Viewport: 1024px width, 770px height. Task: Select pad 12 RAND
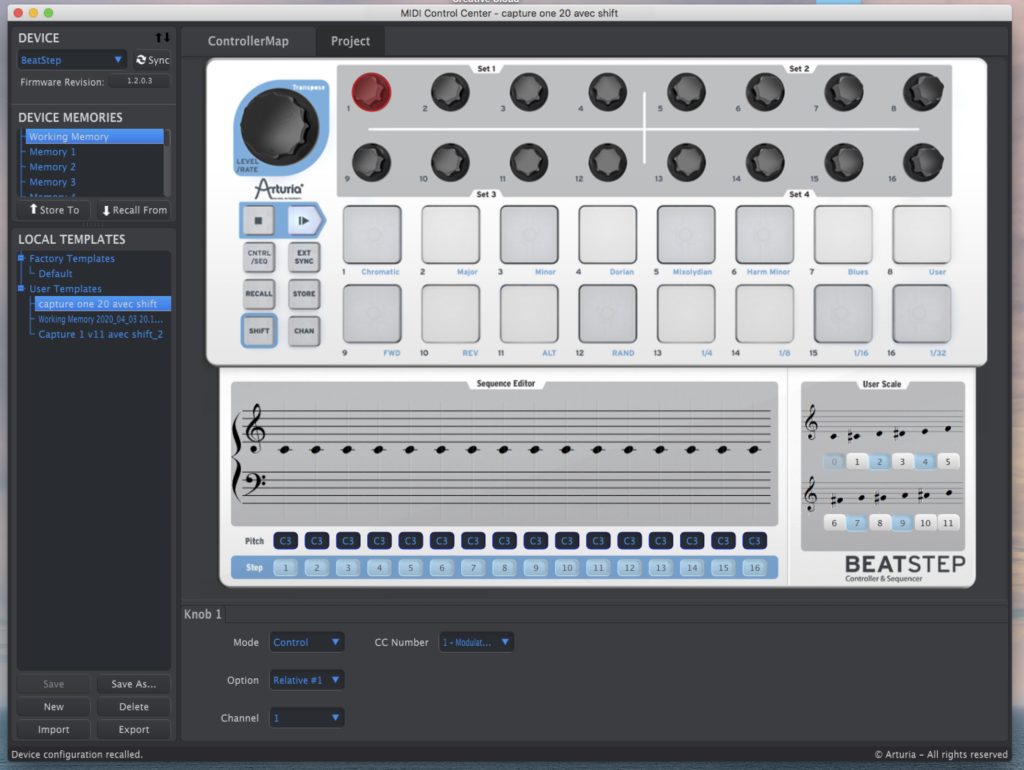(607, 314)
